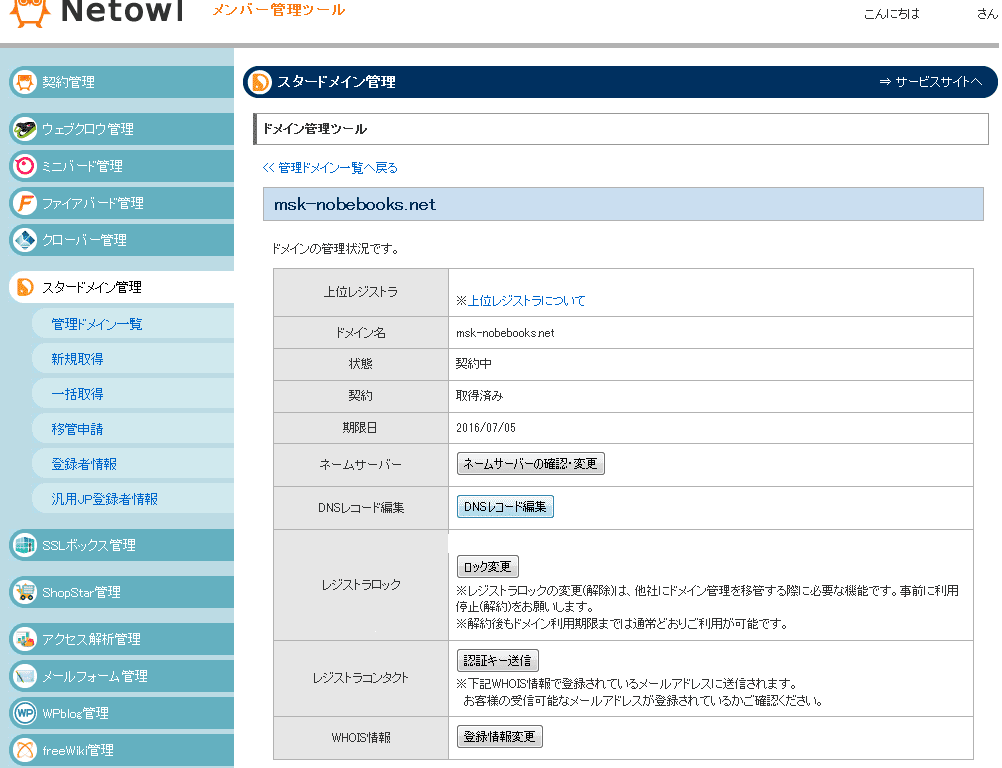Open ウェブクロウ管理 sidebar menu
This screenshot has width=1002, height=768.
121,129
